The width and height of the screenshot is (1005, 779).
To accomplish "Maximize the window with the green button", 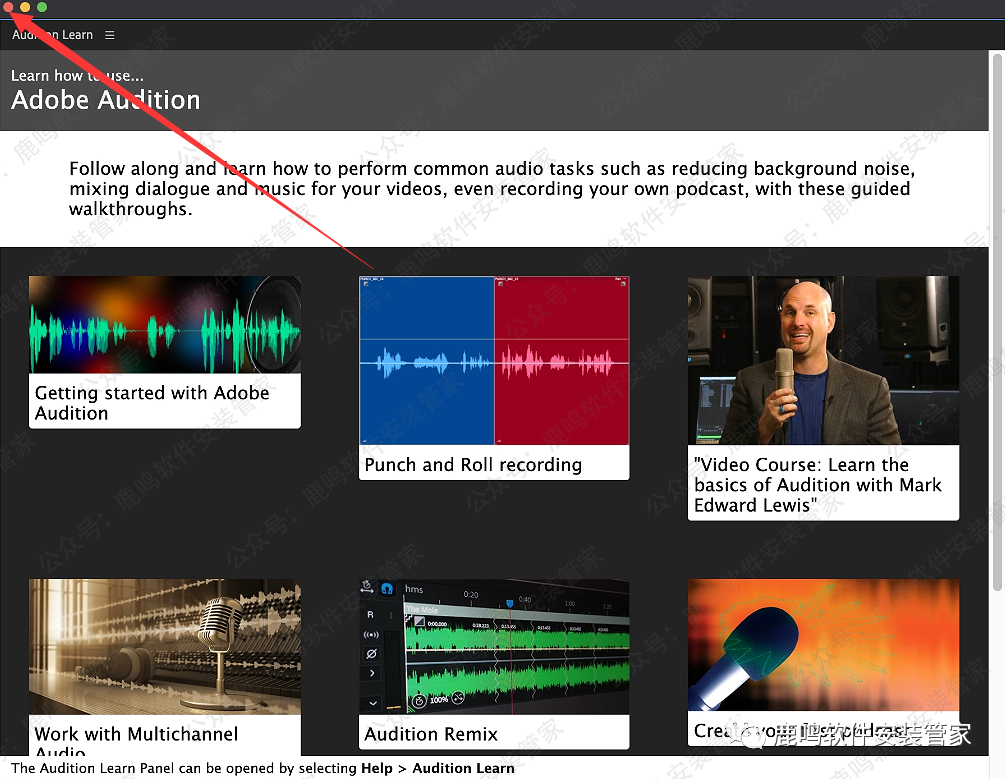I will point(42,7).
